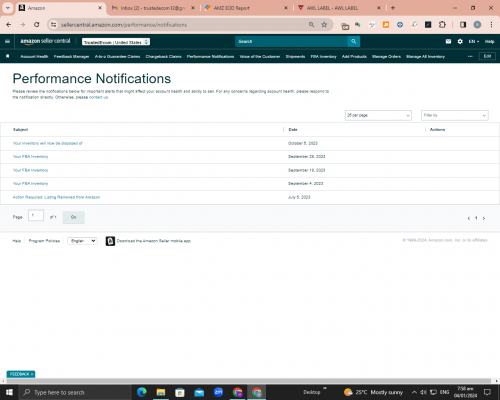Switch to the Inbox Gmail tab

coord(153,8)
